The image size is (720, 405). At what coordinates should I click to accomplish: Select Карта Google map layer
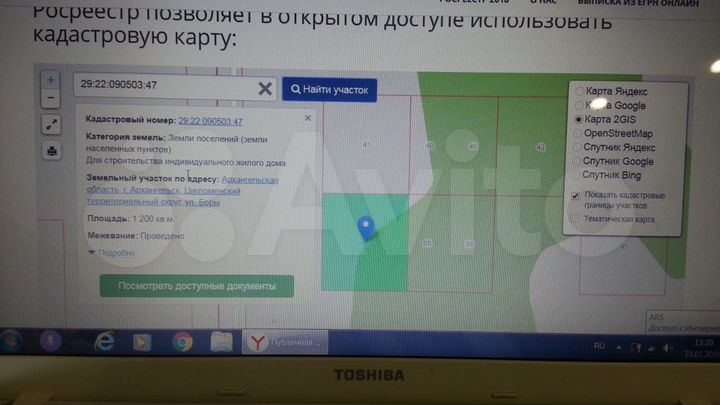coord(611,106)
